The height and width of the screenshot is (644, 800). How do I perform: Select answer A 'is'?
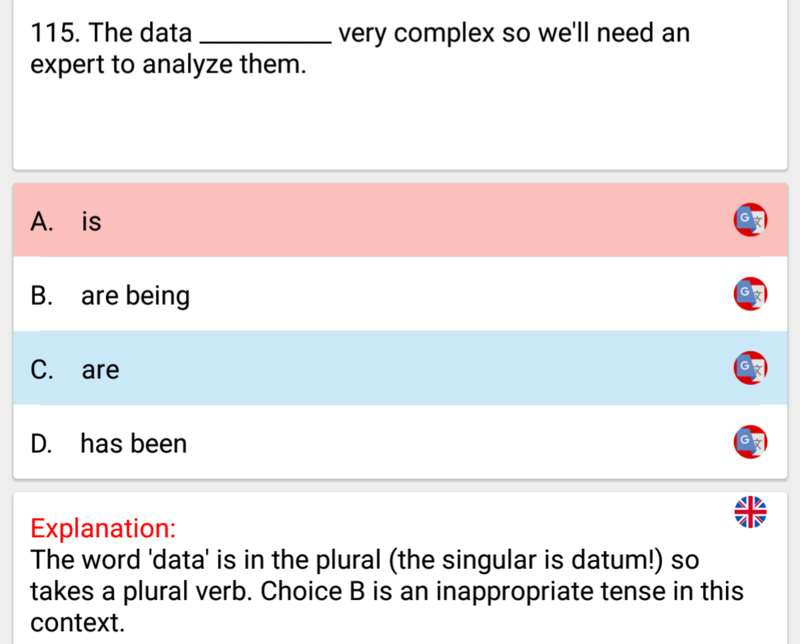click(400, 220)
